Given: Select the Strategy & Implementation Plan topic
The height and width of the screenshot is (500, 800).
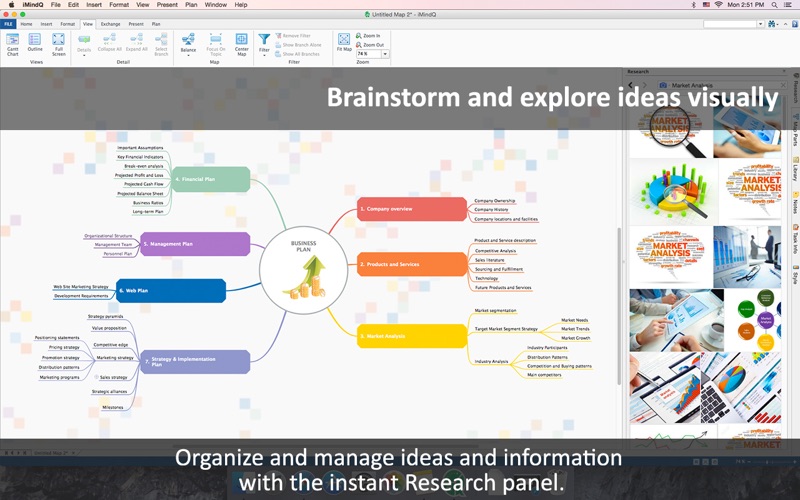Looking at the screenshot, I should (x=195, y=362).
